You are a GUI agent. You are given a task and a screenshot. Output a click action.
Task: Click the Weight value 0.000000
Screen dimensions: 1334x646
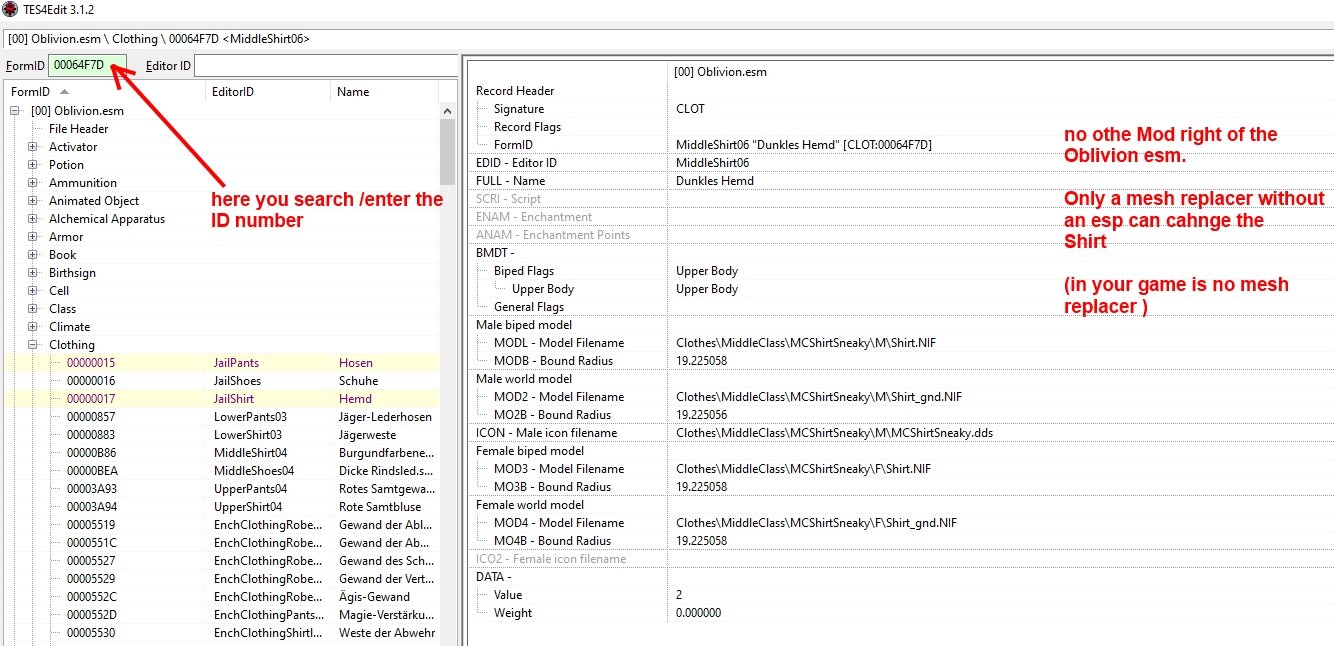pos(698,613)
